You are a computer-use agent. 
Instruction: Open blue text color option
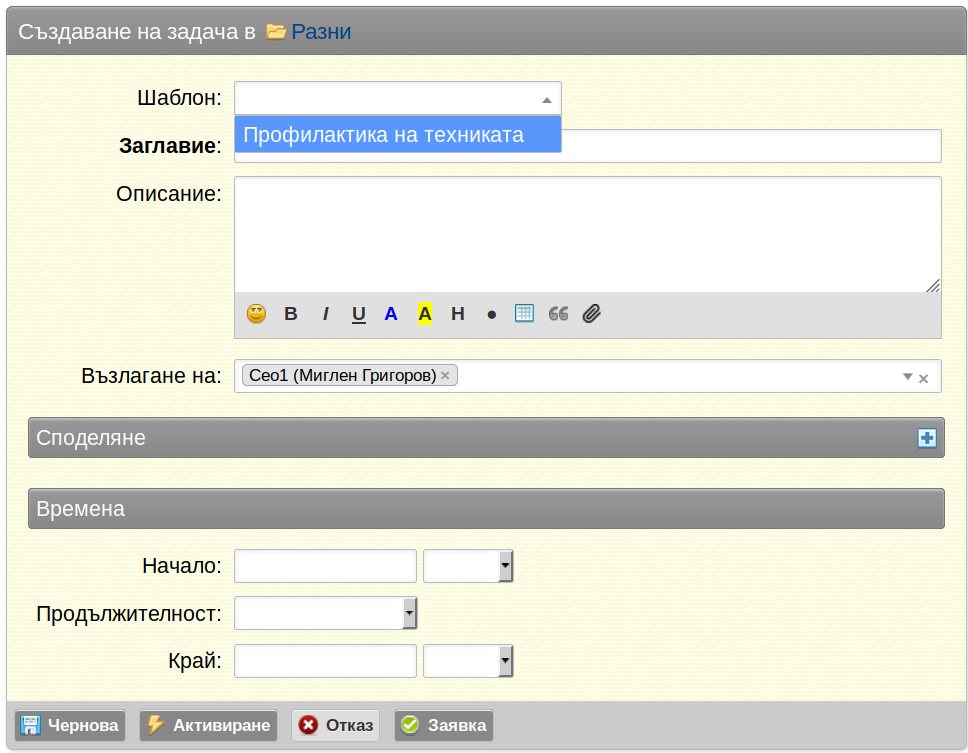point(391,314)
